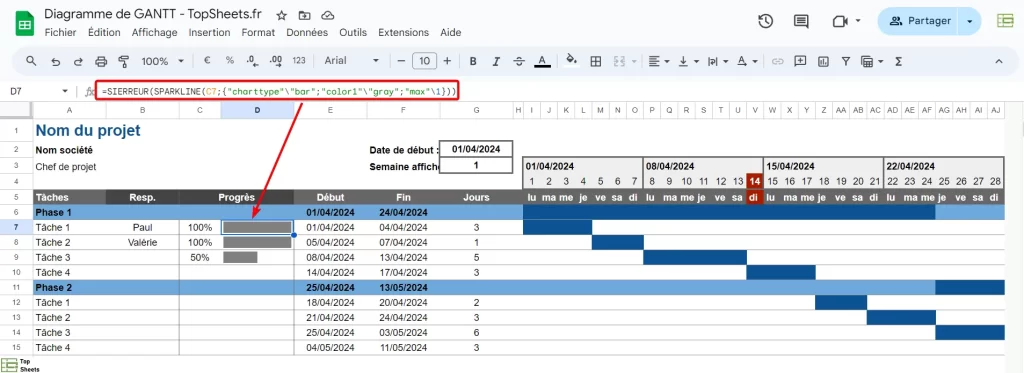Decrease font size with the minus button
Viewport: 1024px width, 373px height.
[x=401, y=61]
